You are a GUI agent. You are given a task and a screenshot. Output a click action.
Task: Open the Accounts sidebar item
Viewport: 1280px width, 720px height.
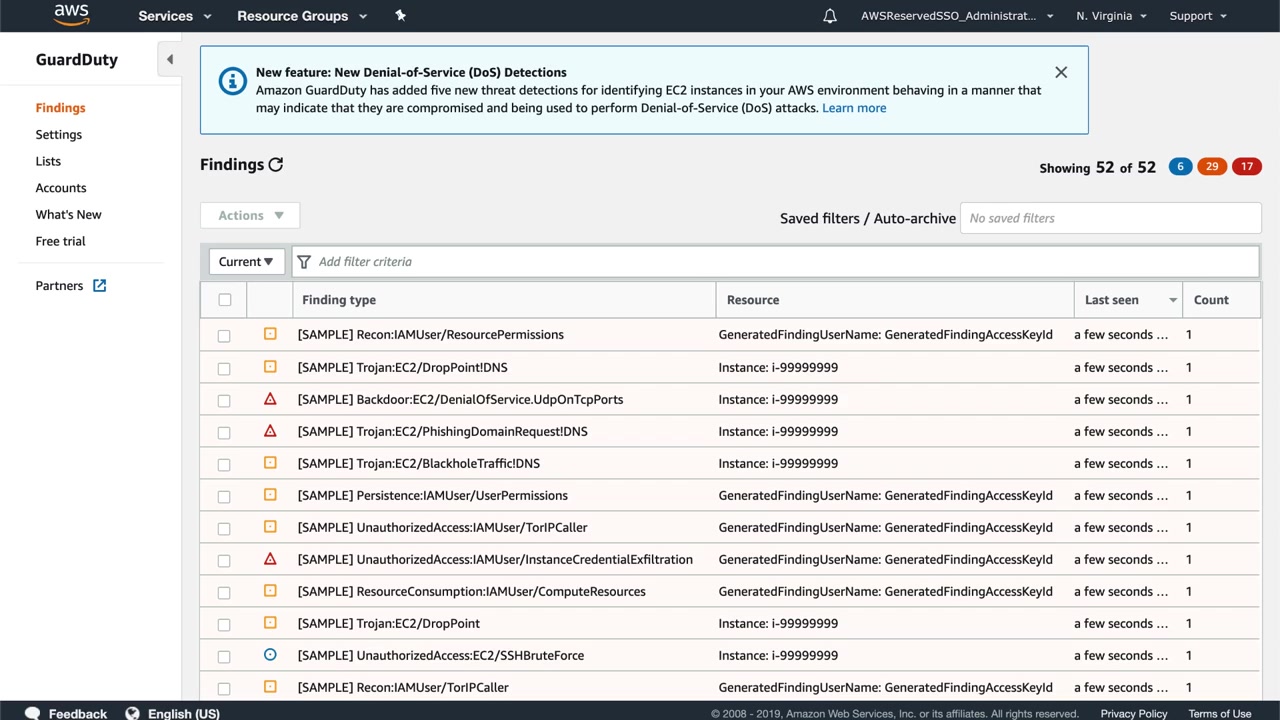(61, 188)
